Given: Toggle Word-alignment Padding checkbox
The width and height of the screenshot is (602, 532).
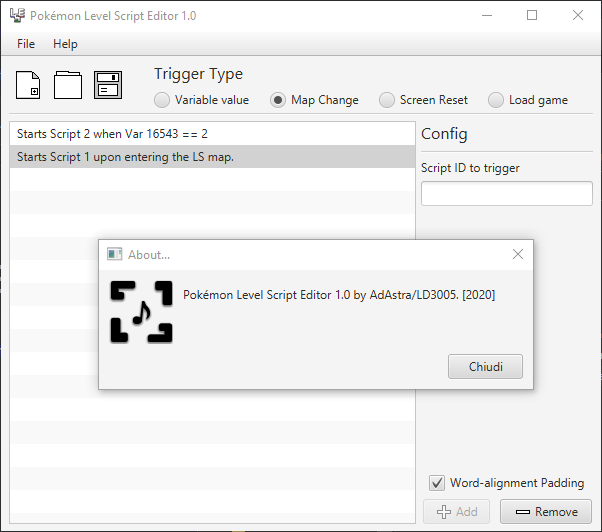Looking at the screenshot, I should [x=437, y=483].
